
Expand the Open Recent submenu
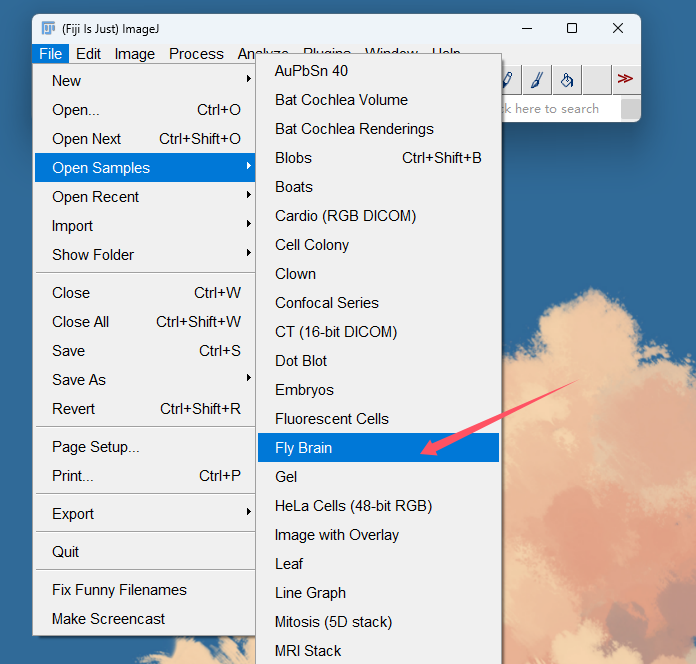click(145, 197)
